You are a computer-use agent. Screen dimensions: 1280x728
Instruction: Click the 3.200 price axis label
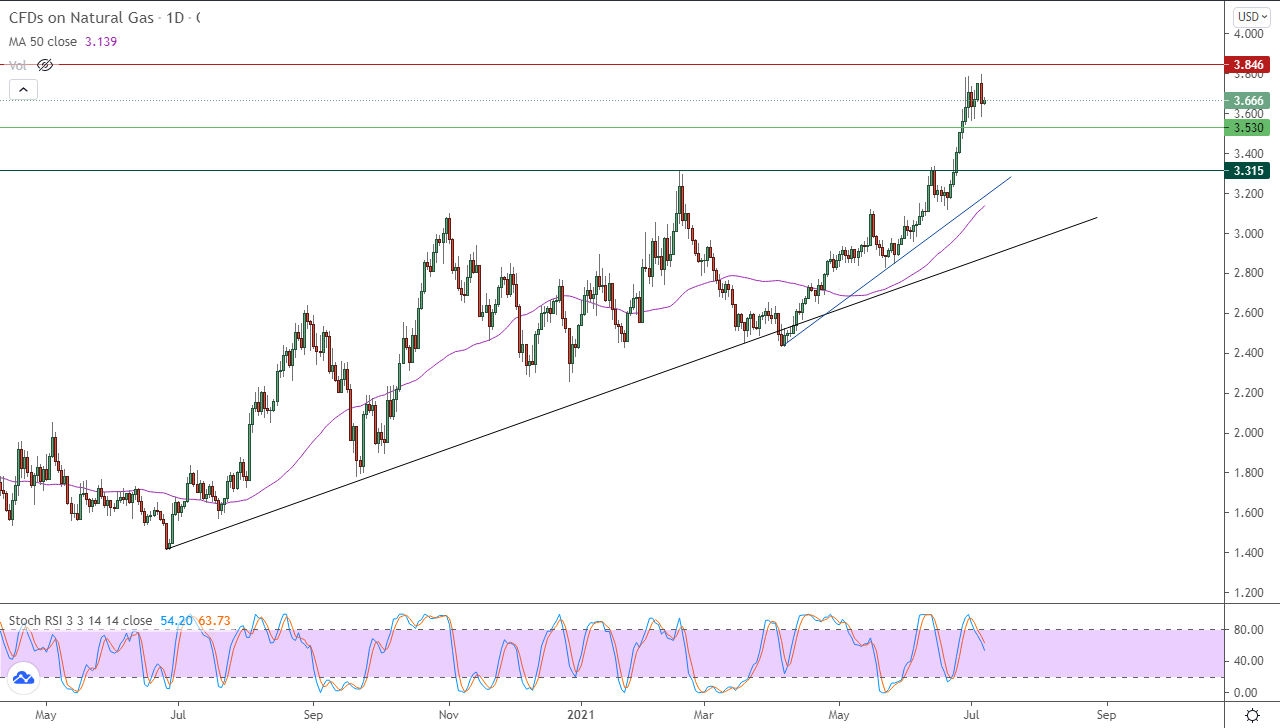1248,193
